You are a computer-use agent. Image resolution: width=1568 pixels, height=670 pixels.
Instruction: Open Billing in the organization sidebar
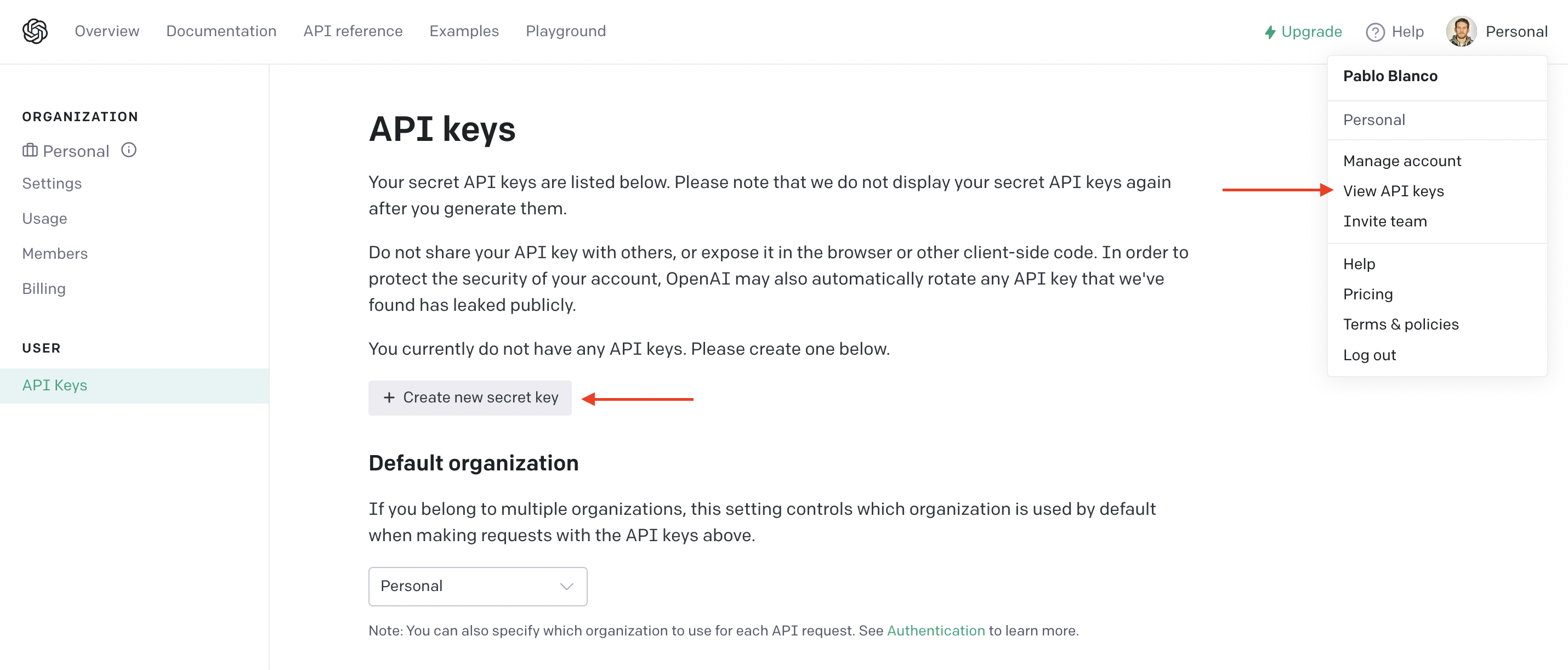(44, 288)
